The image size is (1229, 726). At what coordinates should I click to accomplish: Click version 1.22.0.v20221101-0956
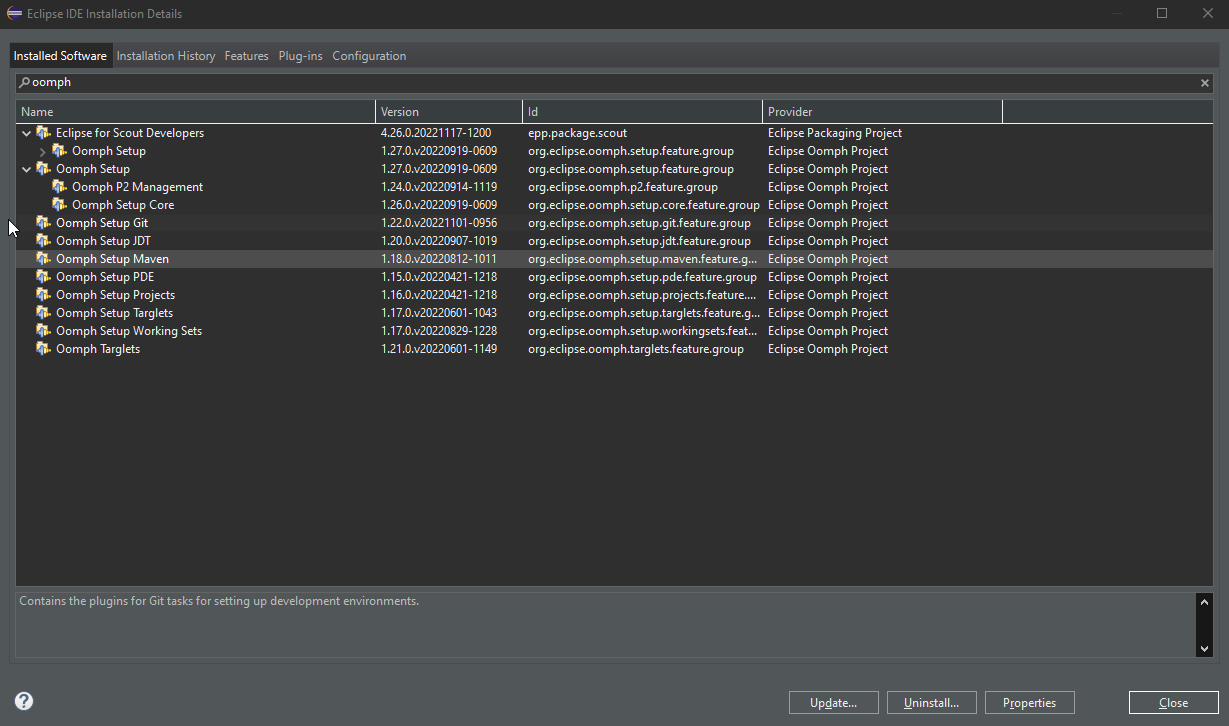439,223
